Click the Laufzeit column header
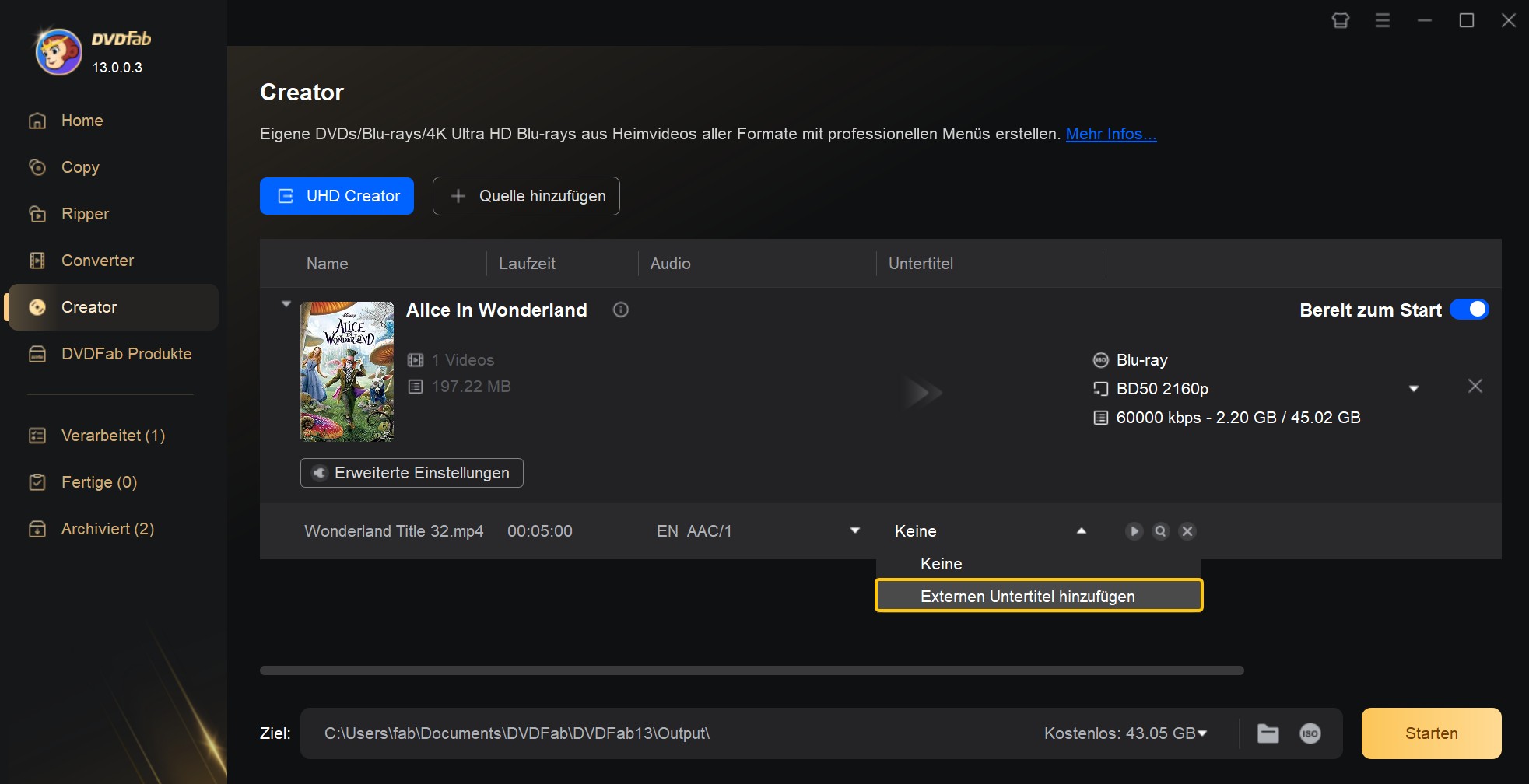Screen dimensions: 1529x784 click(x=527, y=264)
